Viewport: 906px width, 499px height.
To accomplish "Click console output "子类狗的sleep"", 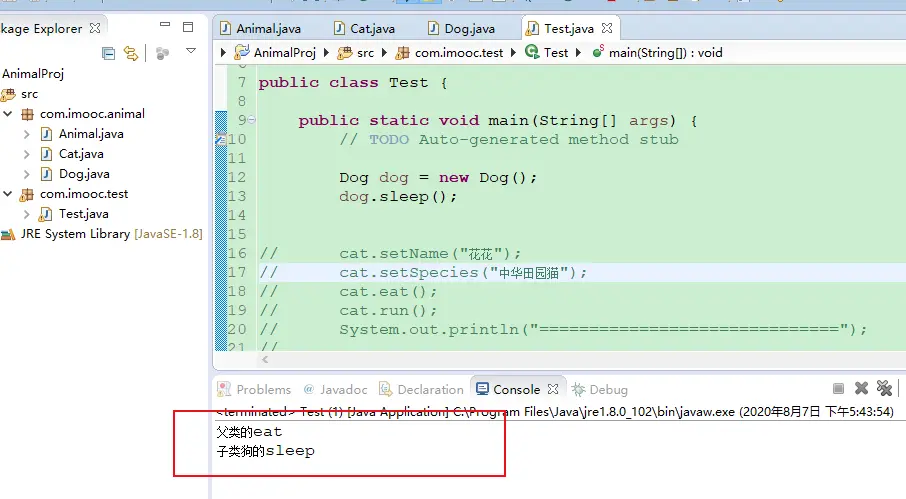I will click(x=266, y=451).
